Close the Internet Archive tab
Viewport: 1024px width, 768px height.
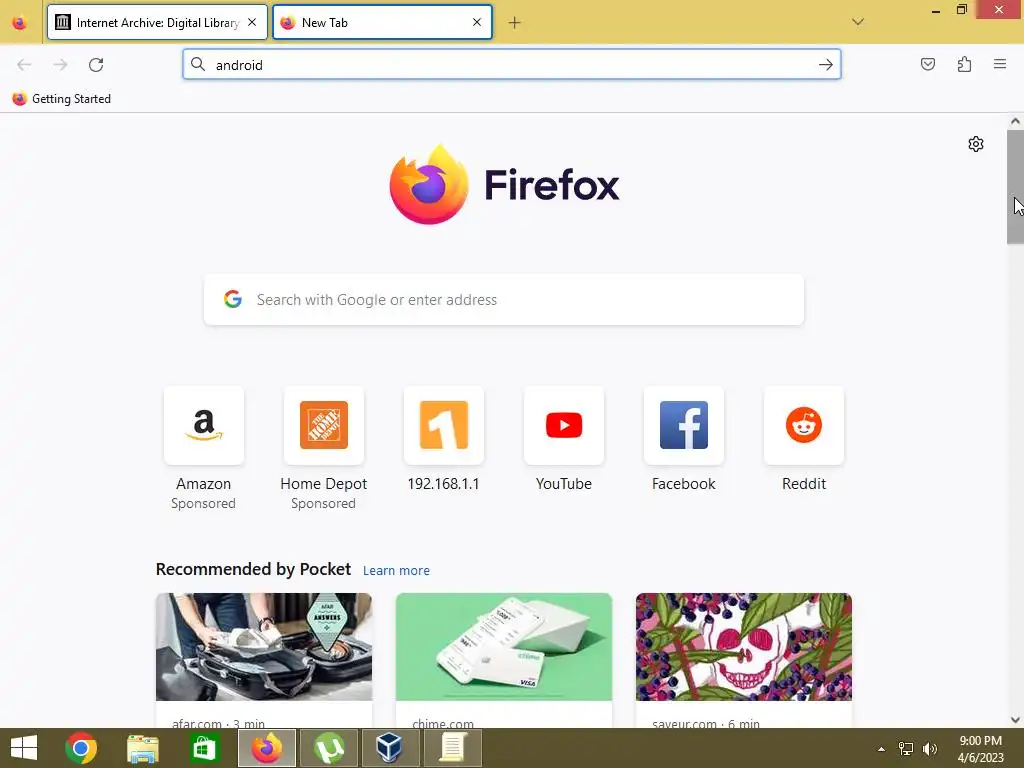(x=251, y=22)
